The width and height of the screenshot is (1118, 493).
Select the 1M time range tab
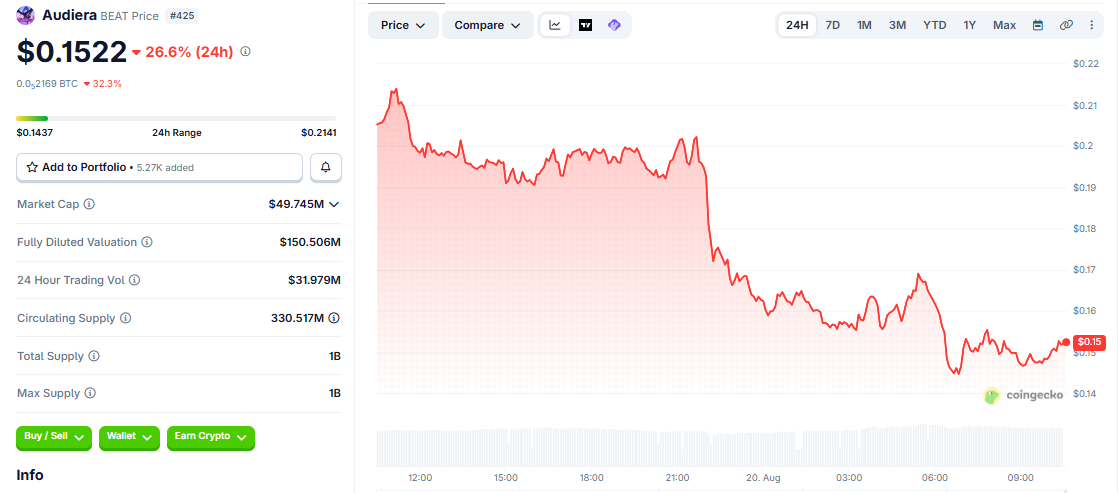point(864,25)
